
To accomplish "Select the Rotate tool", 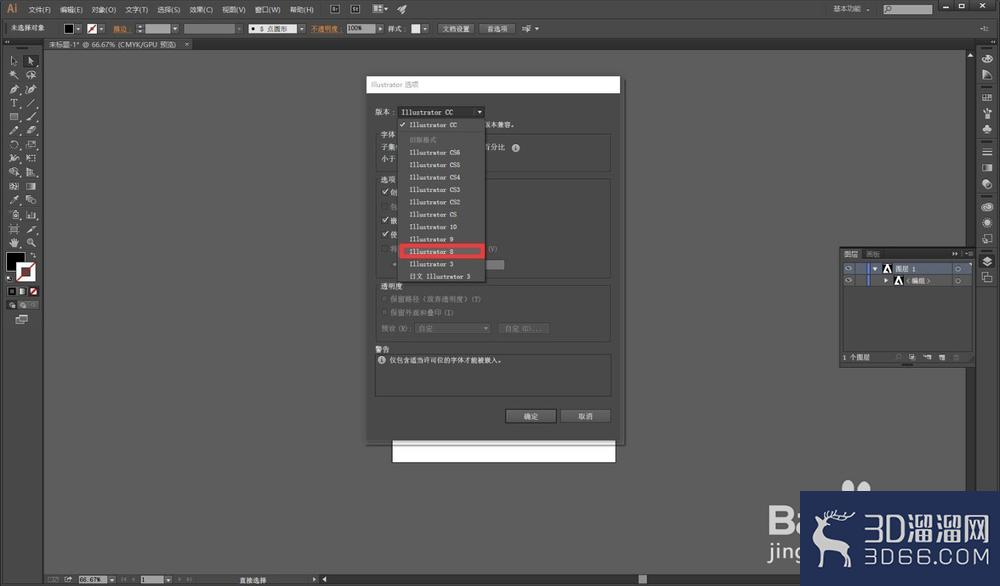I will pyautogui.click(x=14, y=144).
